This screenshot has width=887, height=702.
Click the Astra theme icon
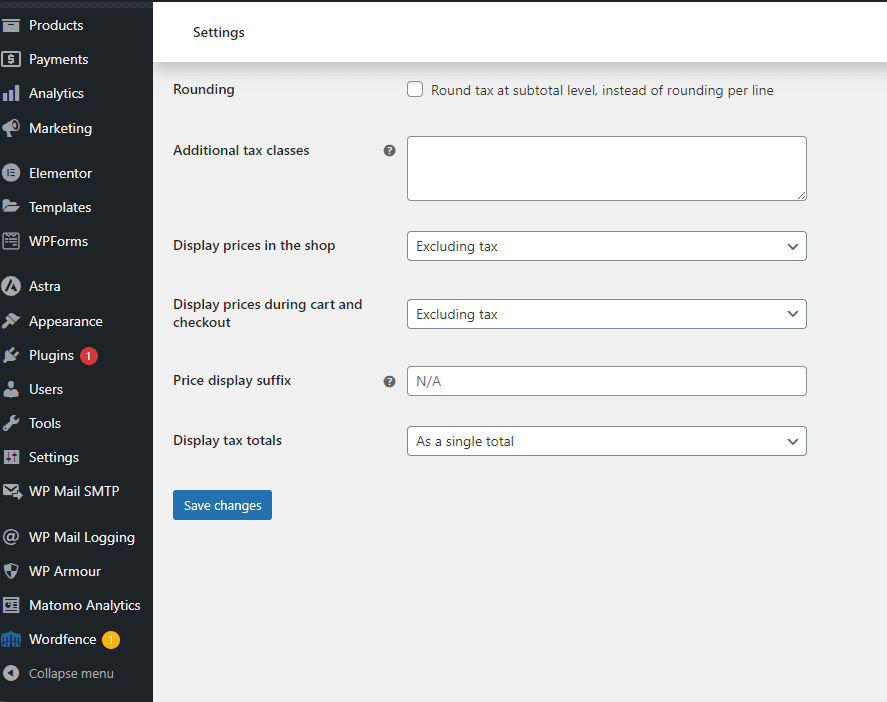(12, 286)
